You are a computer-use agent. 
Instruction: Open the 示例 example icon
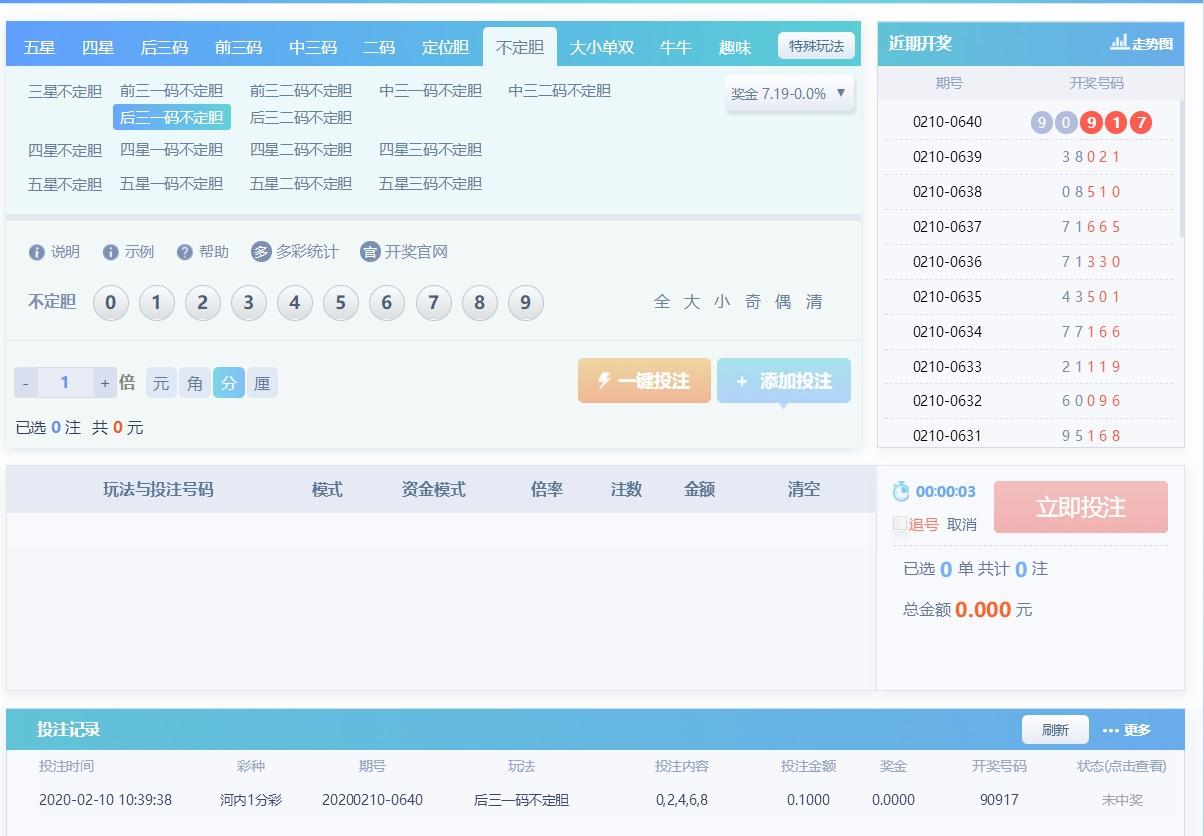[111, 252]
